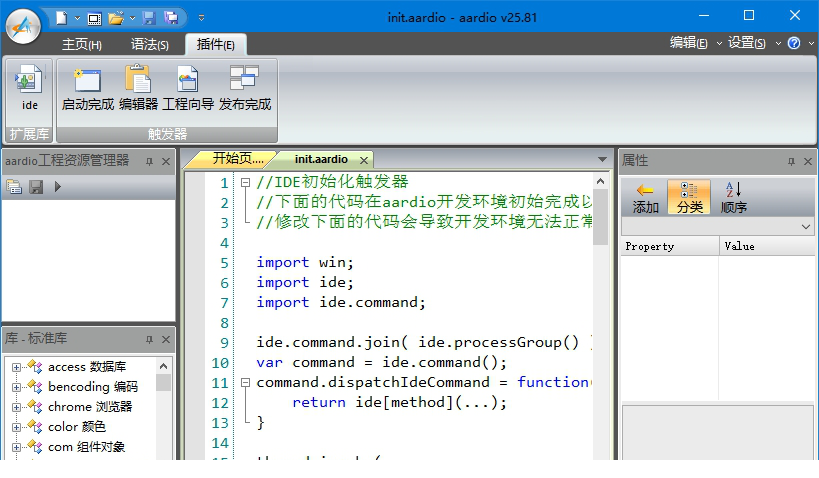Click the 添加 button in properties
Image resolution: width=819 pixels, height=478 pixels.
tap(645, 197)
